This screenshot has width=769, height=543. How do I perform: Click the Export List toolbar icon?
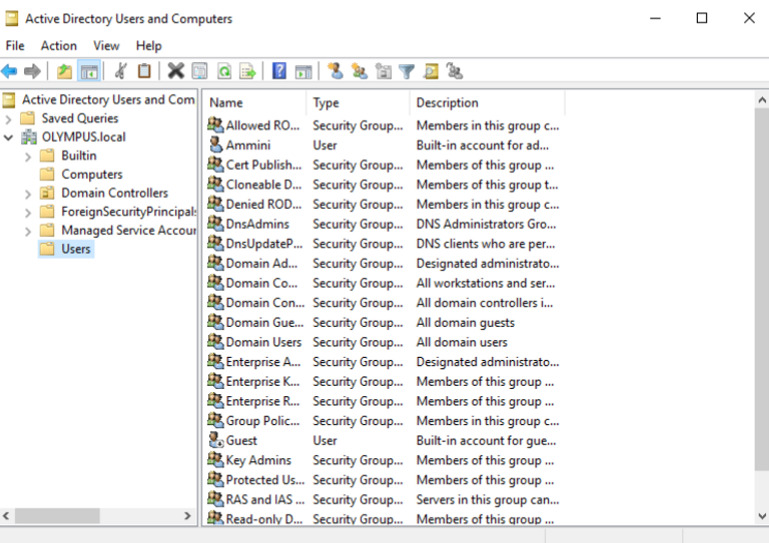(x=247, y=71)
